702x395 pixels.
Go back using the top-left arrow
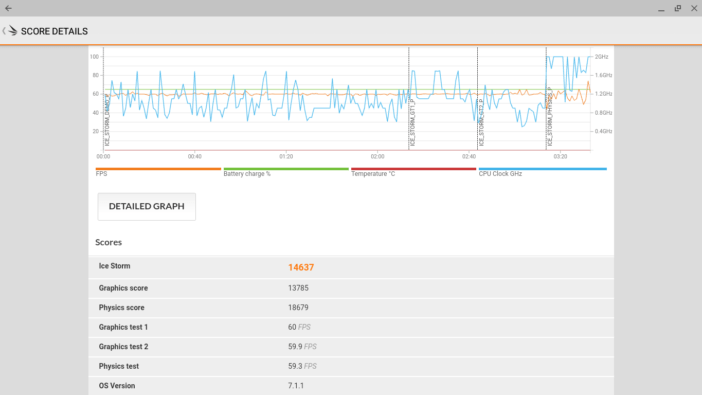(x=8, y=8)
